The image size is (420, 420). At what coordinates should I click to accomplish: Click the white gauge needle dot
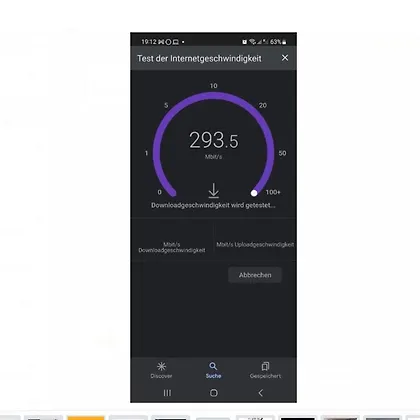(x=254, y=193)
